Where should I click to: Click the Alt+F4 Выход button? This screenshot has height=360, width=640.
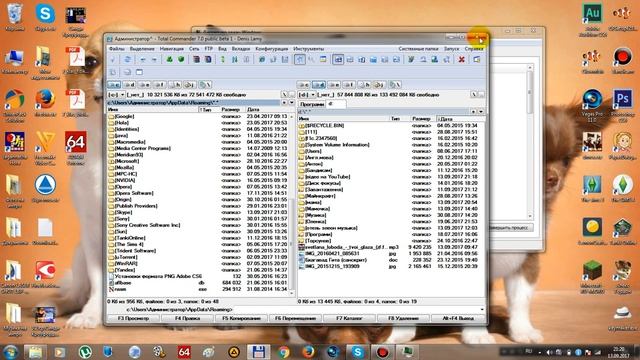coord(458,318)
